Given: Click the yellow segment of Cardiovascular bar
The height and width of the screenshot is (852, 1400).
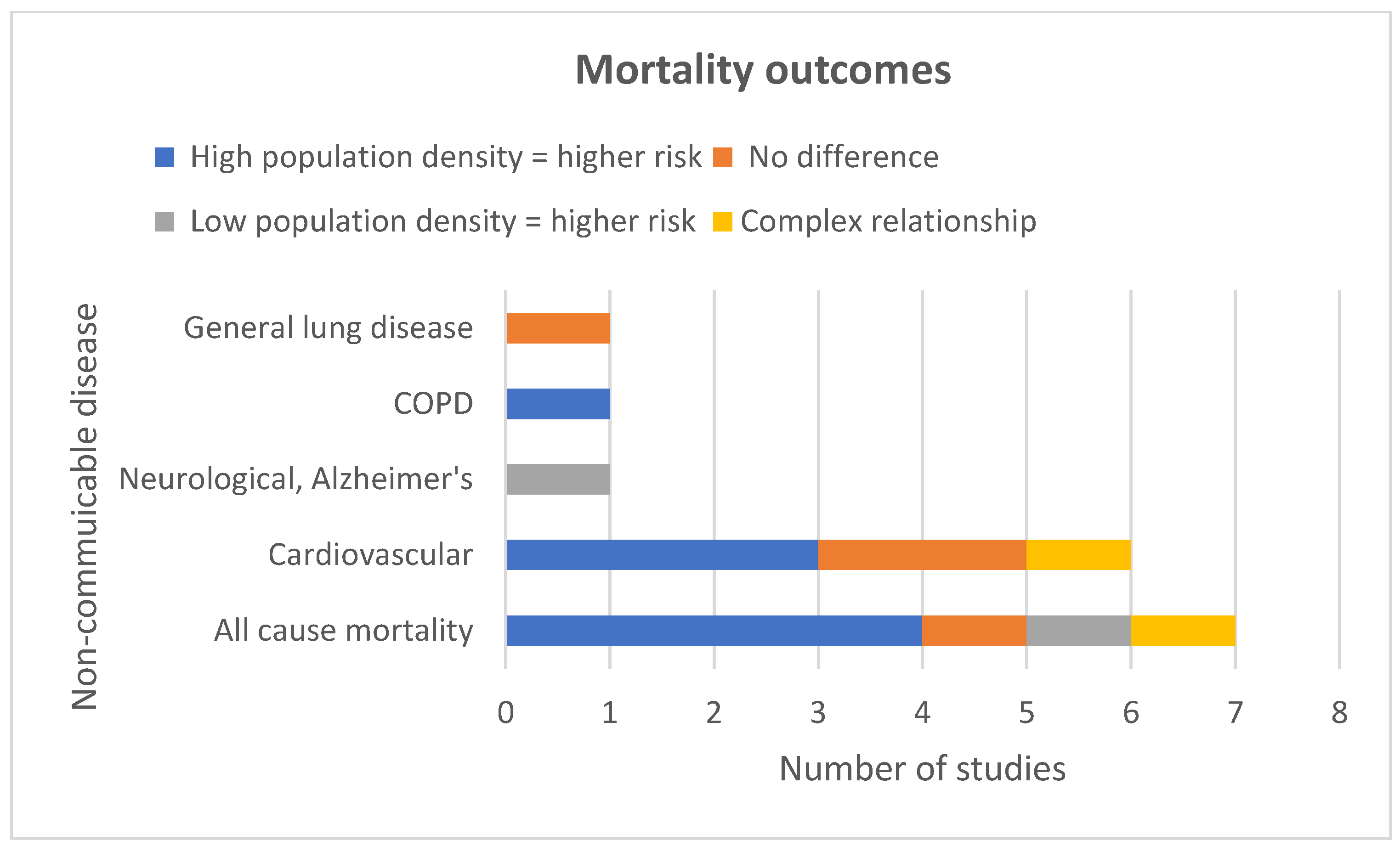Looking at the screenshot, I should tap(1079, 555).
